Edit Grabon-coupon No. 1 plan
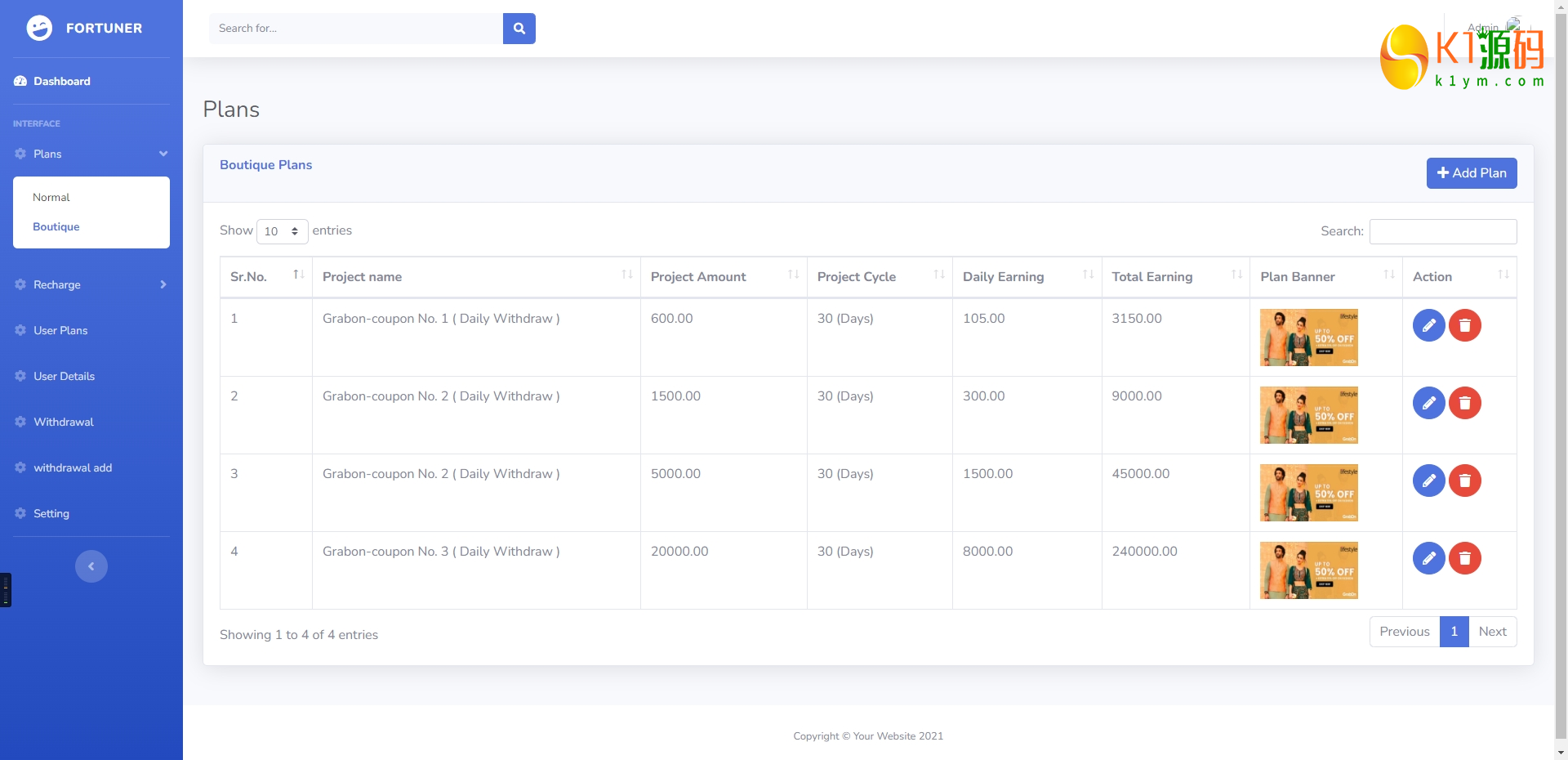1568x760 pixels. click(x=1428, y=325)
